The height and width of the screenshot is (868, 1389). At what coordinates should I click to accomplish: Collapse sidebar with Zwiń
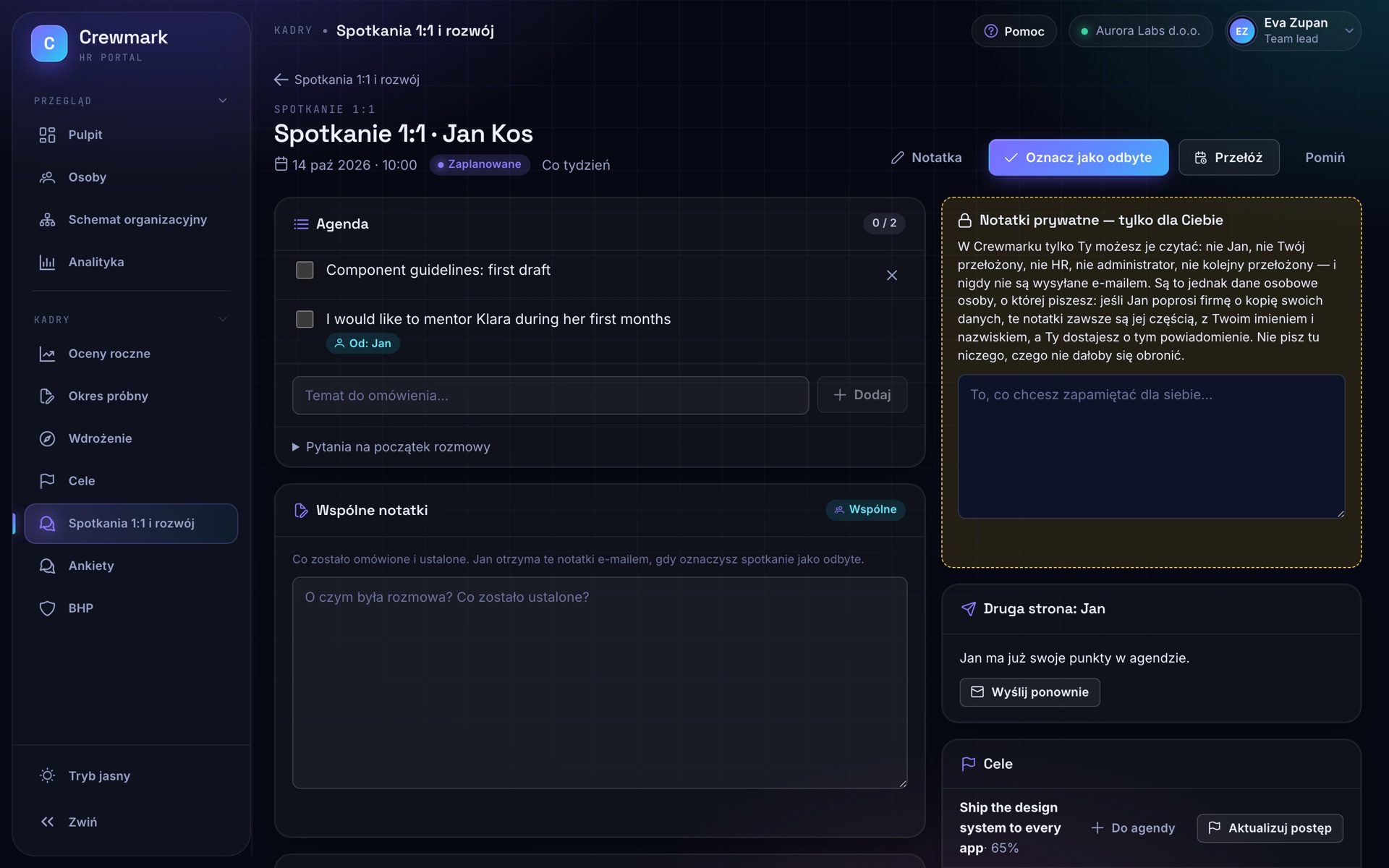tap(131, 822)
